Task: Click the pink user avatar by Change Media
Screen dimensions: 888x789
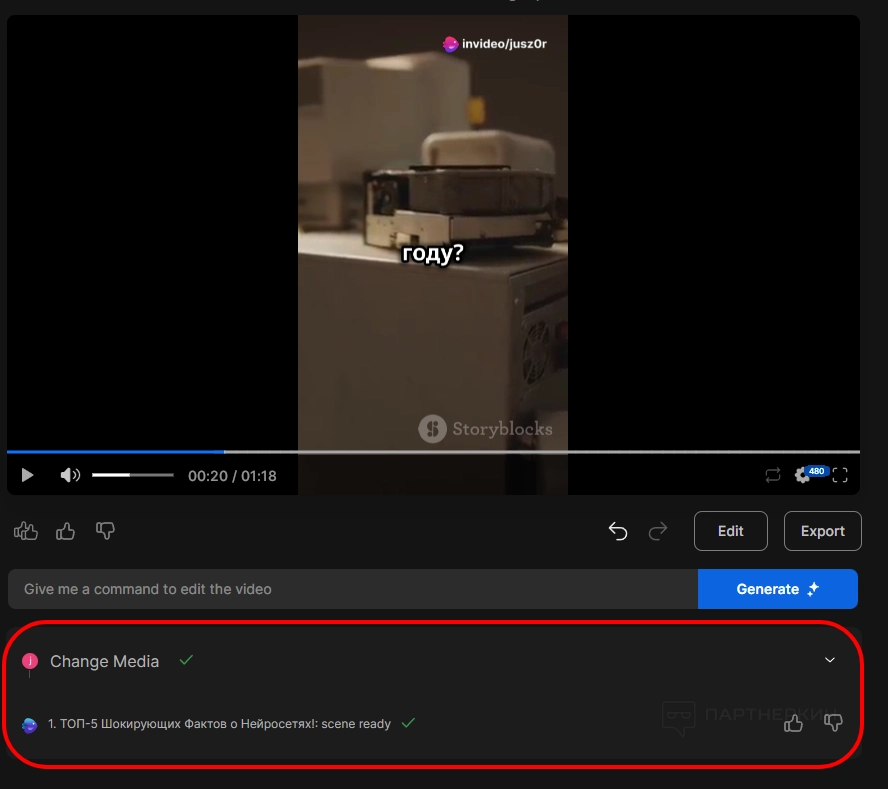Action: pyautogui.click(x=30, y=661)
